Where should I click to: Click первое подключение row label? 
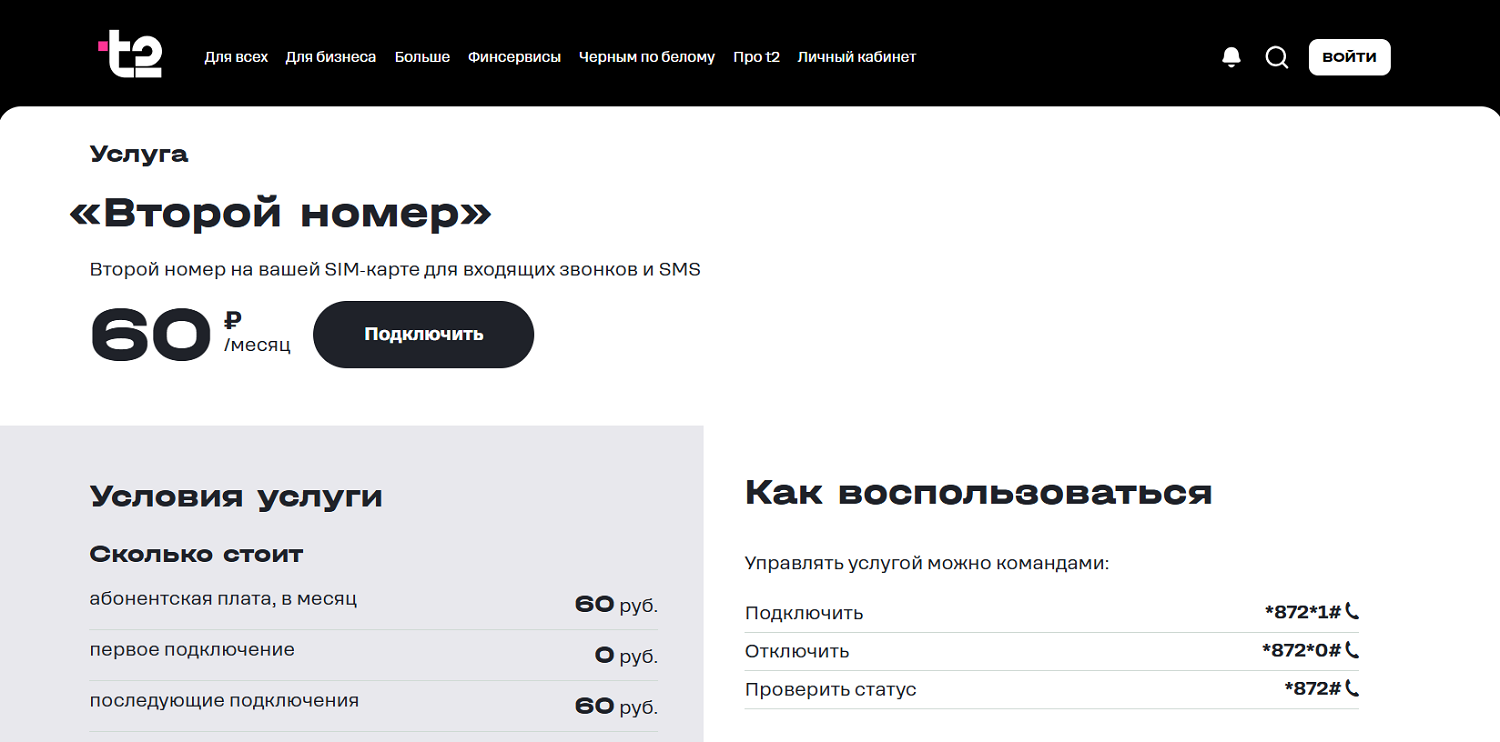192,650
